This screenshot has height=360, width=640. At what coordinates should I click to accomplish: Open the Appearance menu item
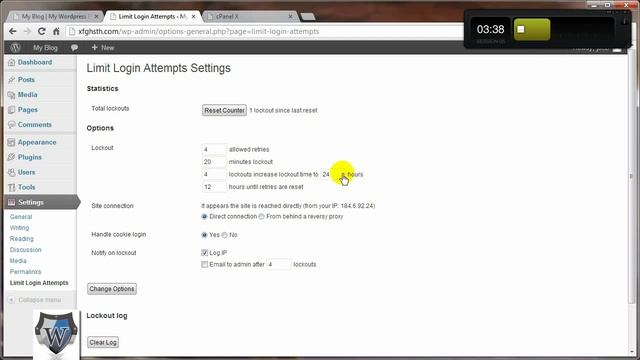[37, 142]
